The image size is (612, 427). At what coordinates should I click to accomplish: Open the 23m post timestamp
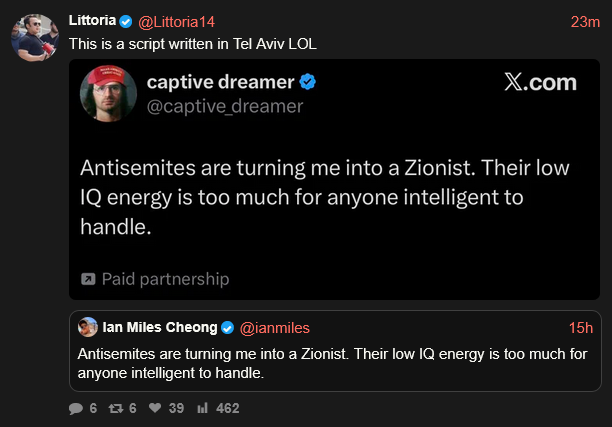click(585, 21)
